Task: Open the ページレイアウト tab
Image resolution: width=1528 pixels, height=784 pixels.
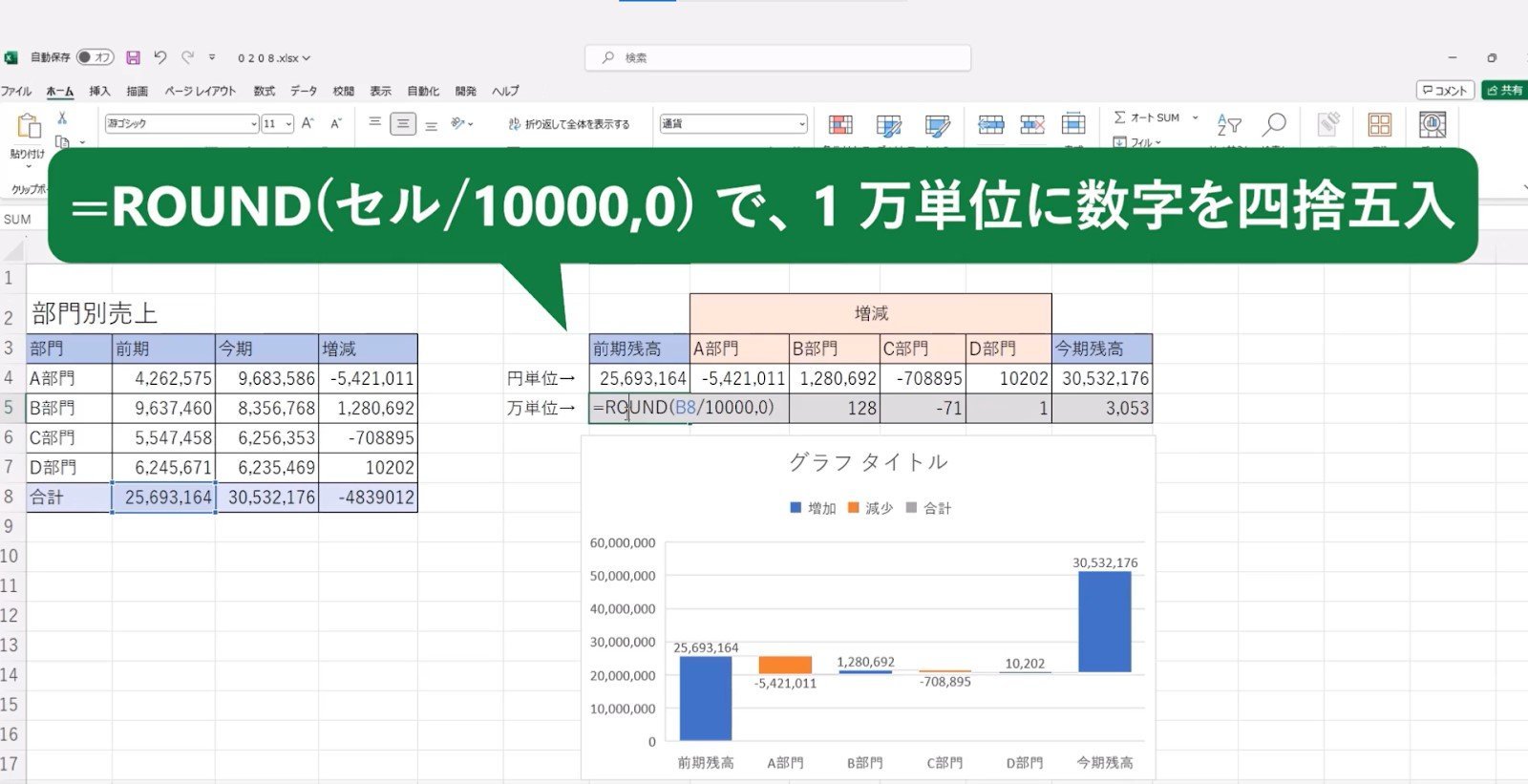Action: (x=201, y=91)
